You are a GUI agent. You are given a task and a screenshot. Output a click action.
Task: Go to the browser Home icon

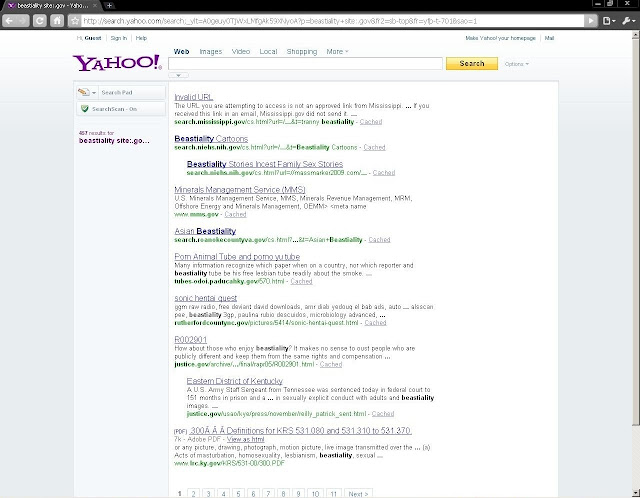point(57,20)
